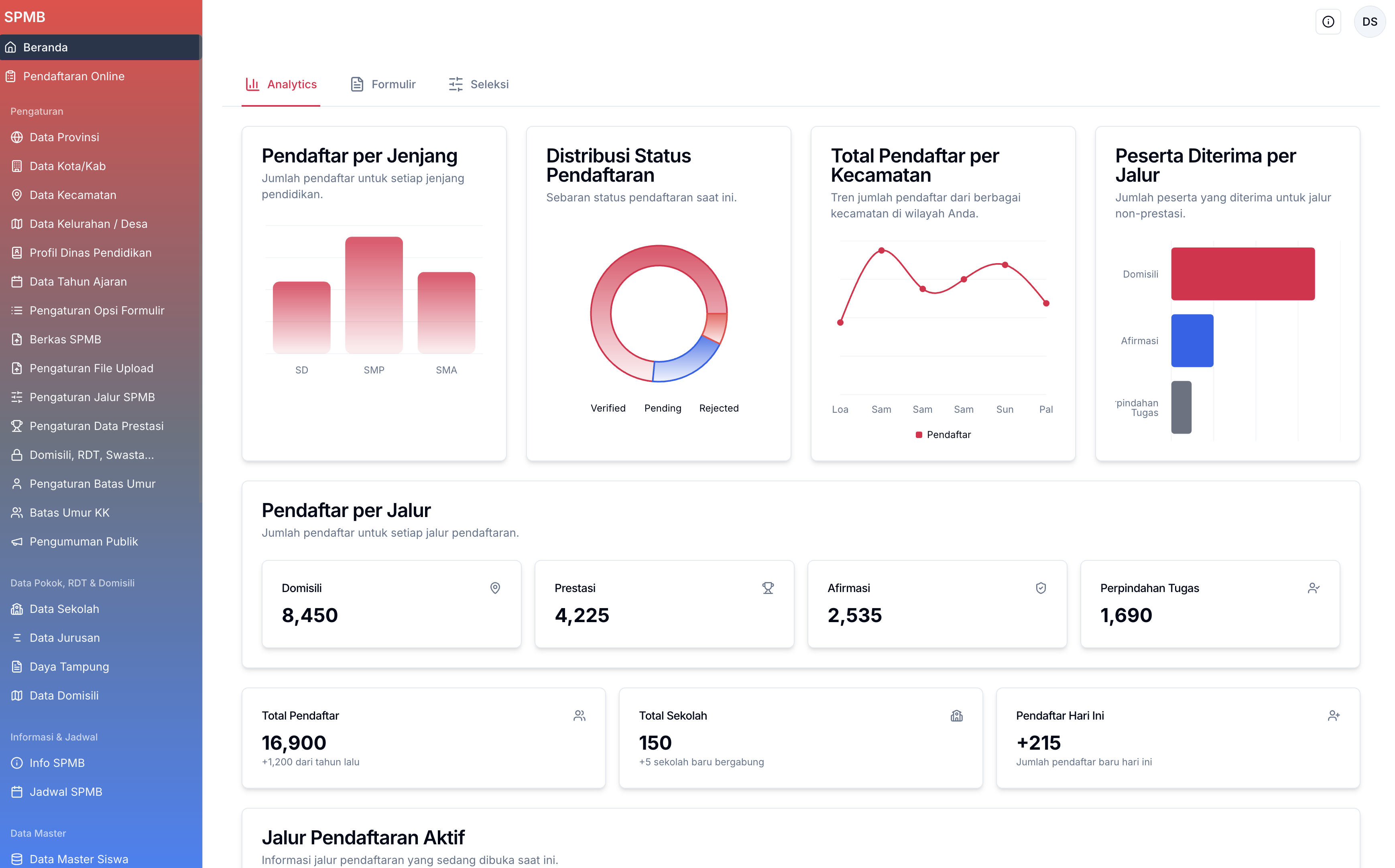Expand the Informasi & Jadwal section
1395x868 pixels.
(x=54, y=736)
